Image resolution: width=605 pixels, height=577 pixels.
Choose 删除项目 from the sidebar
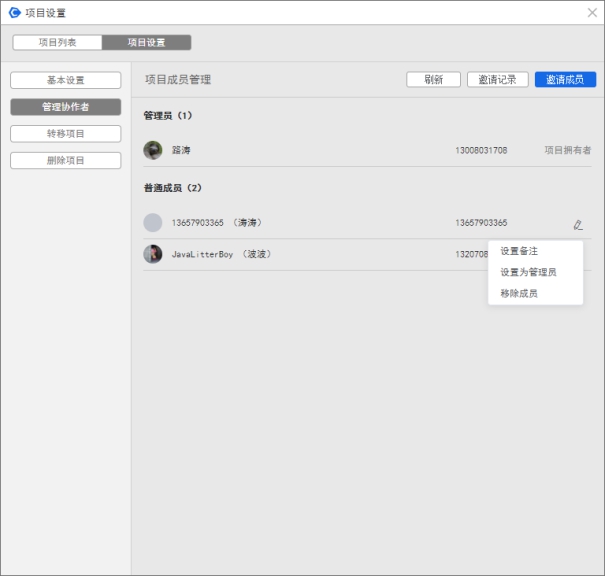pos(66,161)
